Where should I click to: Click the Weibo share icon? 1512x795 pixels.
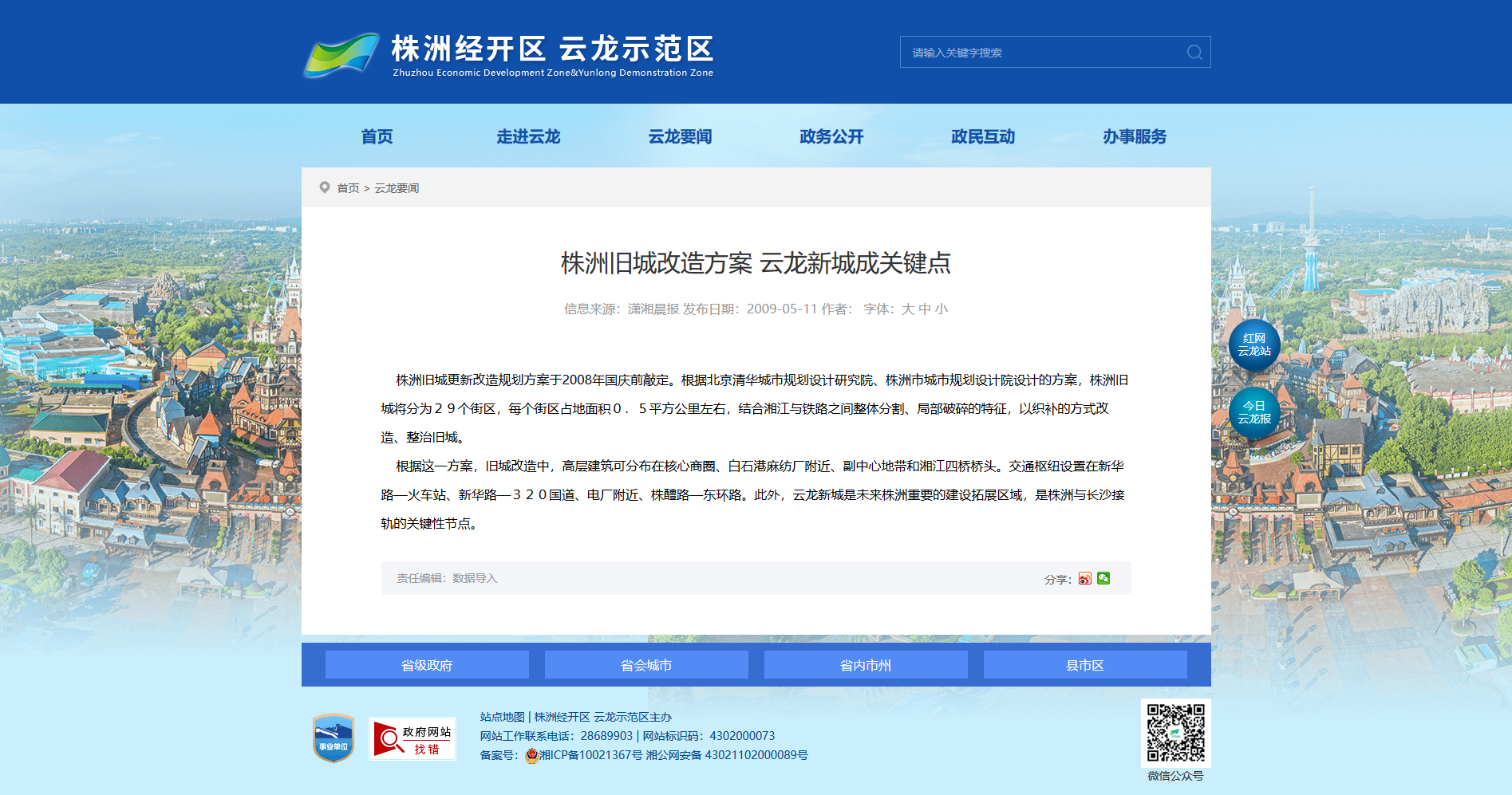1084,579
